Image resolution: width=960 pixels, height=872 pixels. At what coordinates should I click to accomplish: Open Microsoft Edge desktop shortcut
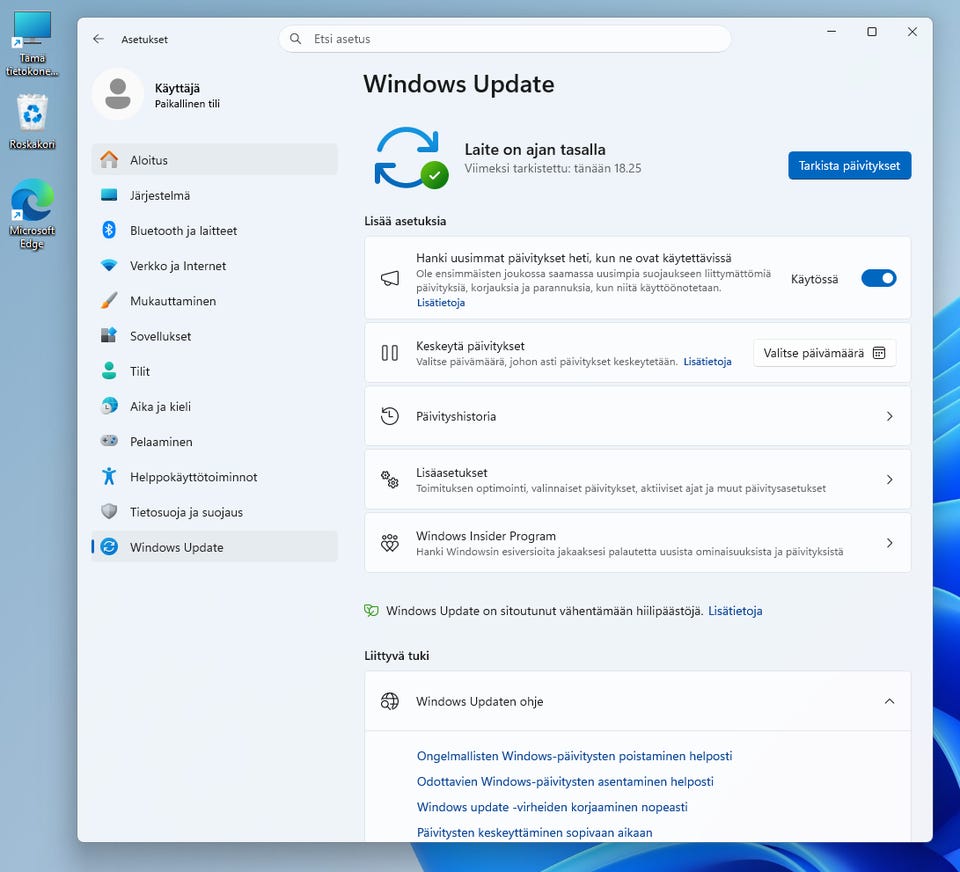(32, 213)
